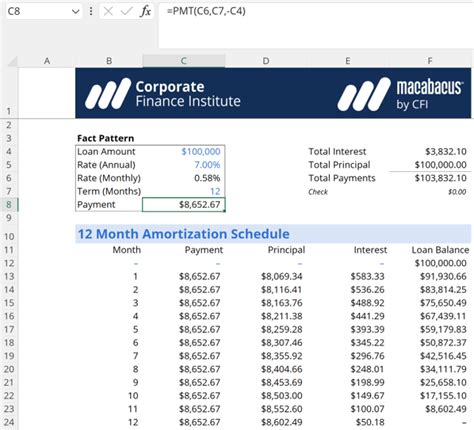Select row 1 header
This screenshot has width=474, height=430.
[x=9, y=93]
